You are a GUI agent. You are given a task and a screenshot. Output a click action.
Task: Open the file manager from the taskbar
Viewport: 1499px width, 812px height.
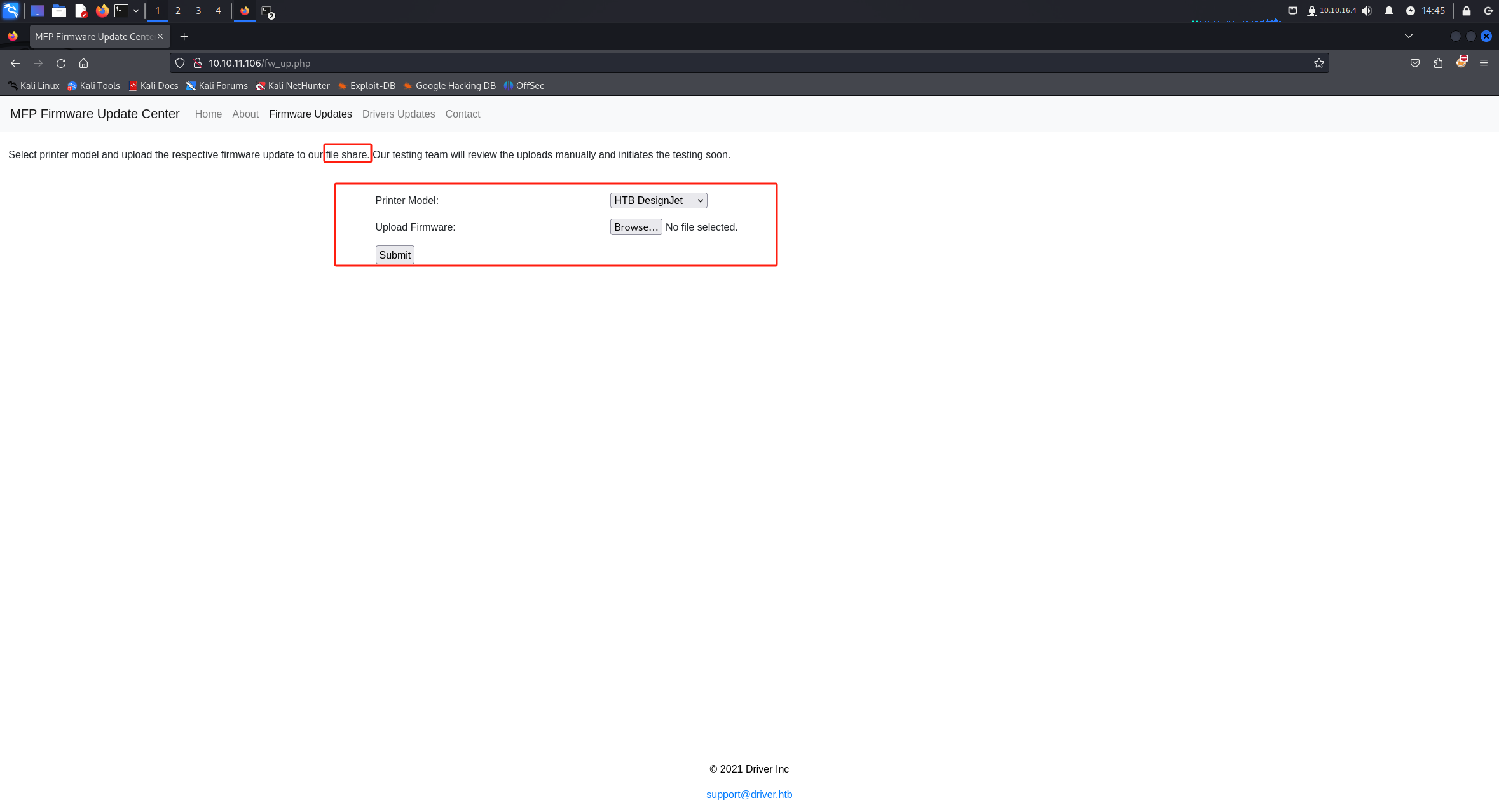coord(59,11)
